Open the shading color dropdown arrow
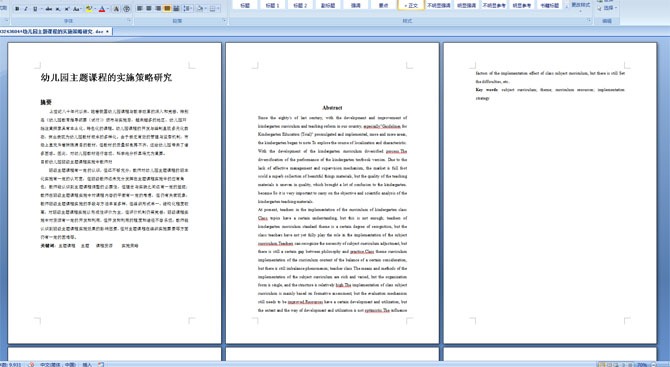 coord(206,8)
